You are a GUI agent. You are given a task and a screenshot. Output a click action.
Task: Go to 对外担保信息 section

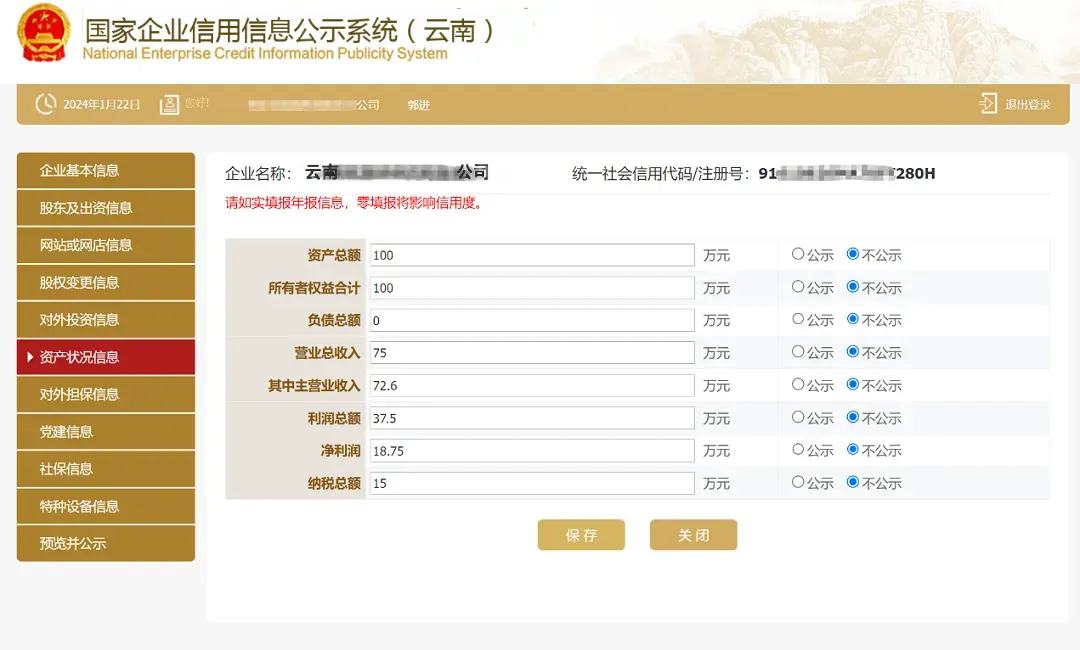pyautogui.click(x=106, y=394)
